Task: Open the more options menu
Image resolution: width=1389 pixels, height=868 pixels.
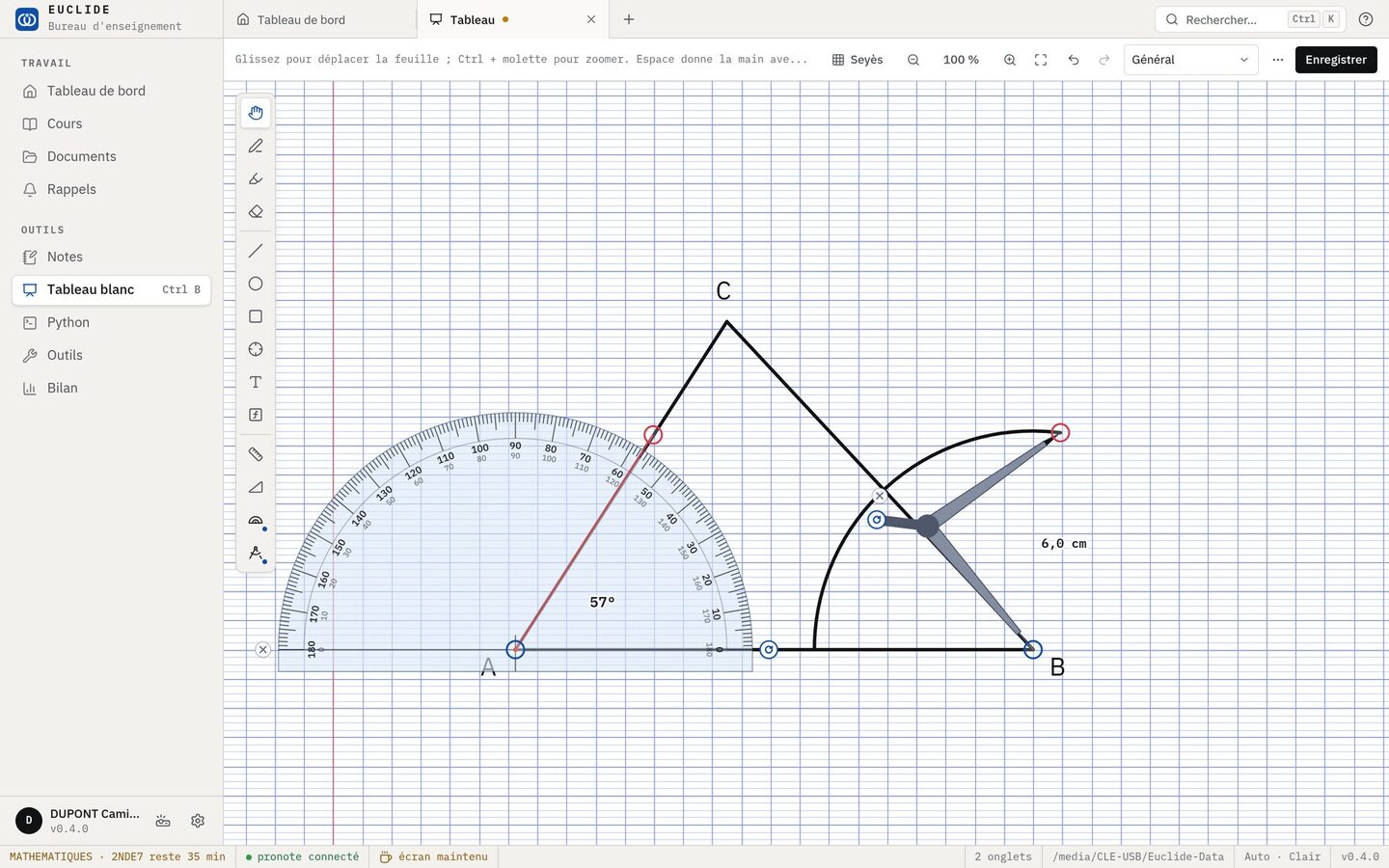Action: 1278,60
